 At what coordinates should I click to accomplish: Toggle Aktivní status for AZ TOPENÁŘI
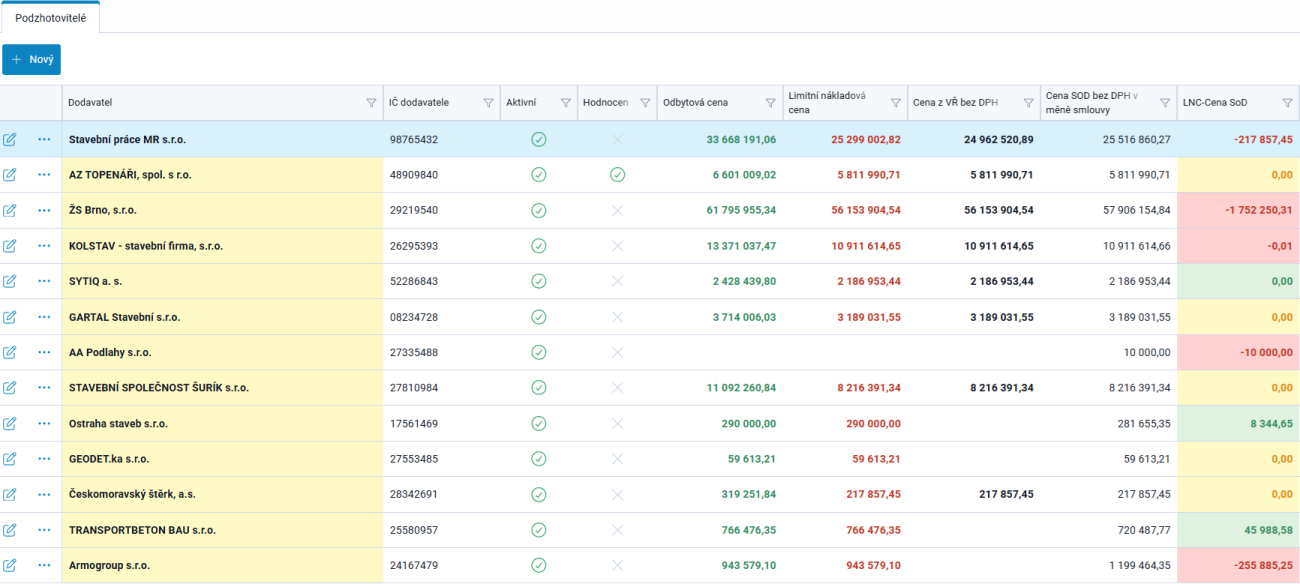(x=539, y=175)
